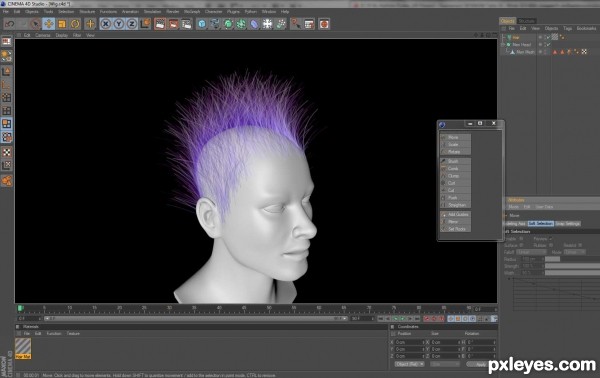Viewport: 600px width, 378px height.
Task: Open the spline objects icon
Action: pos(215,24)
